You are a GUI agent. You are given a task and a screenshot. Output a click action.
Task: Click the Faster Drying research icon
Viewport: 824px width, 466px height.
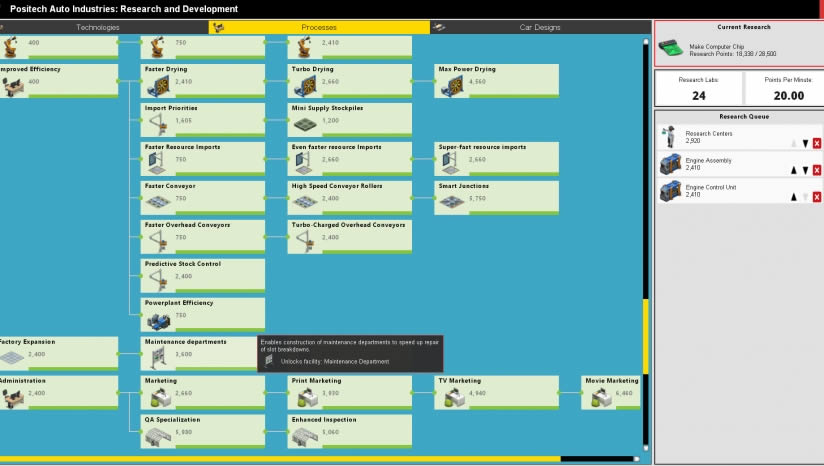click(x=156, y=82)
